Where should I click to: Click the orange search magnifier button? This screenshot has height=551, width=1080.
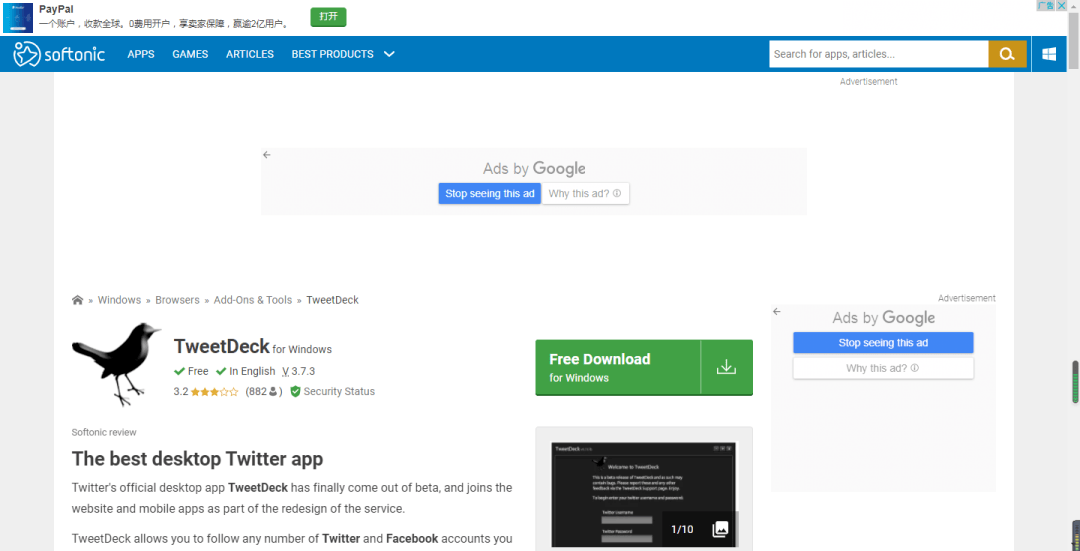(x=1007, y=54)
